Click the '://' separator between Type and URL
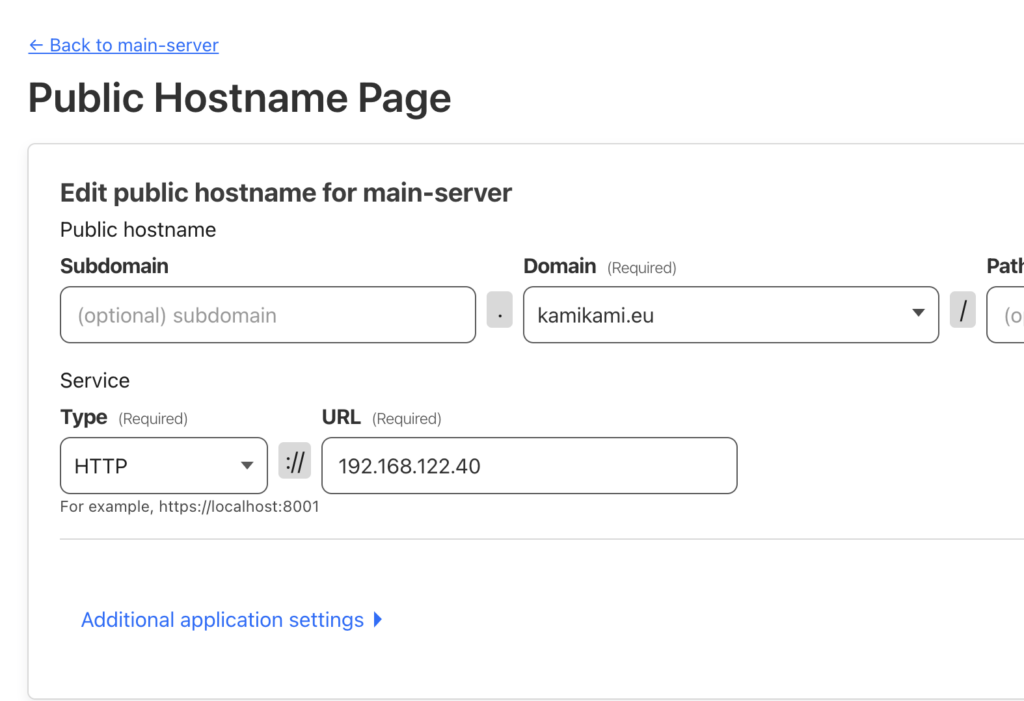 [295, 461]
